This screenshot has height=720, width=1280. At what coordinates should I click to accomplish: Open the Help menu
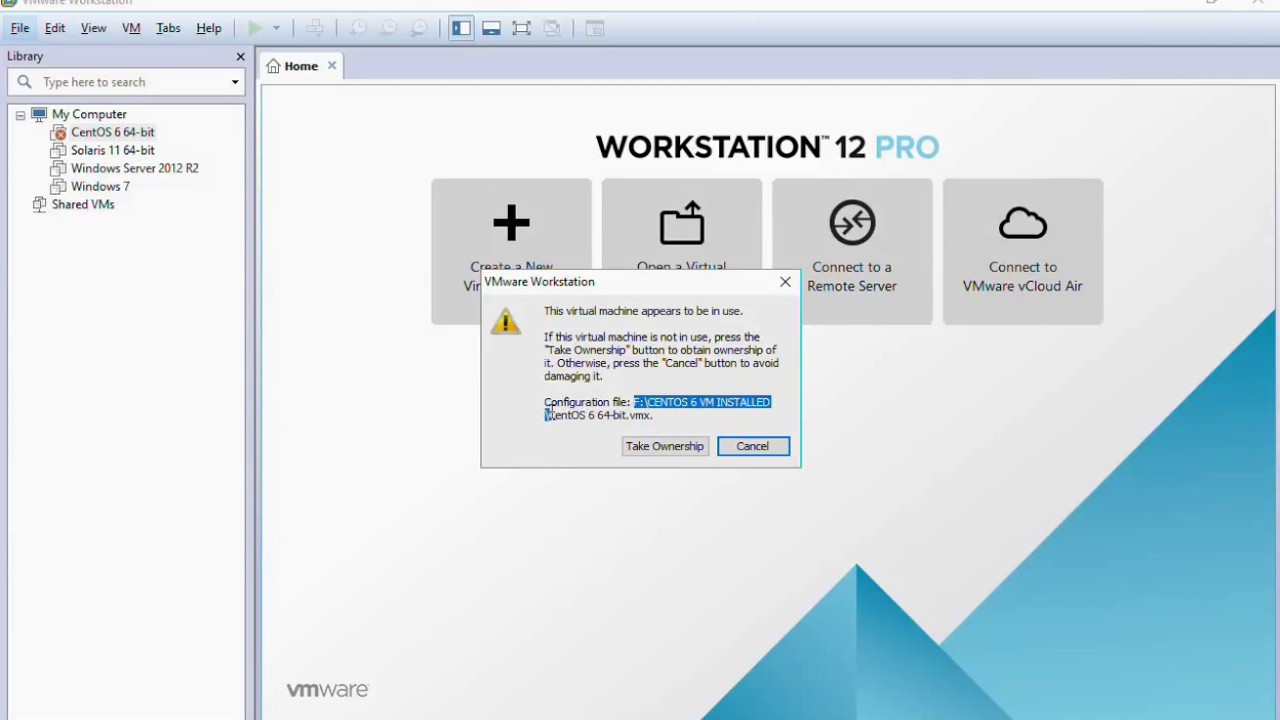209,28
